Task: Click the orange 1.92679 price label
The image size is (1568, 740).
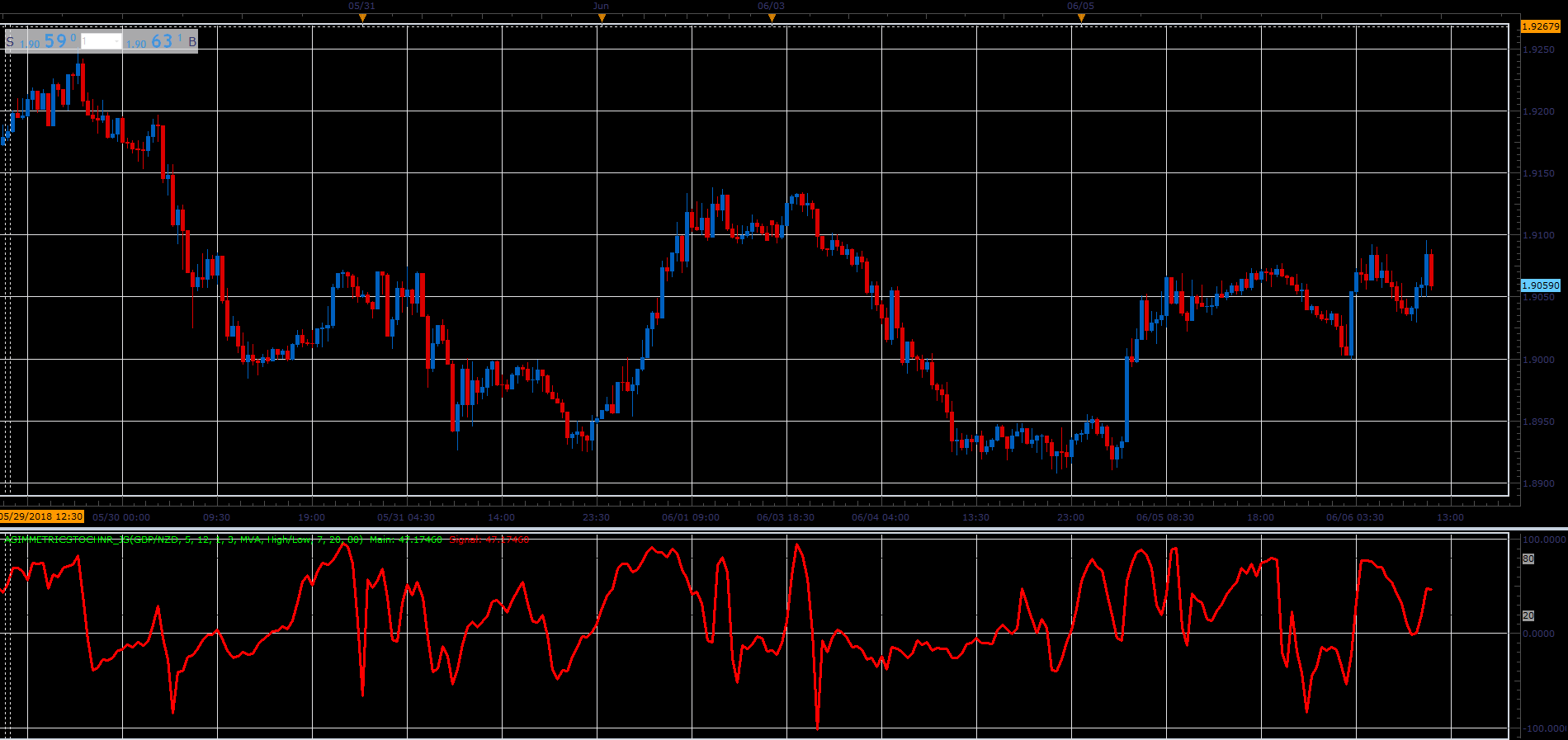Action: (x=1541, y=26)
